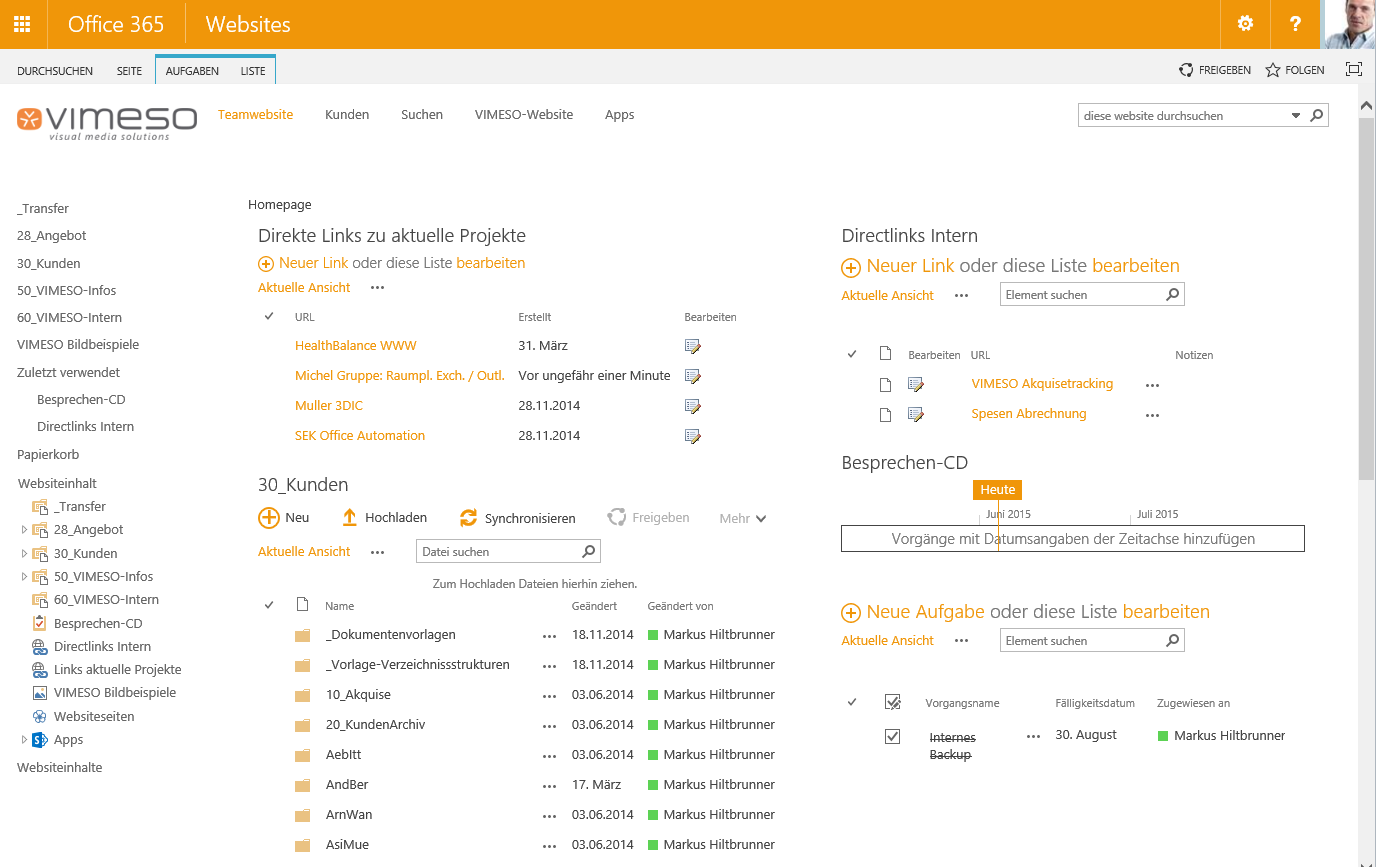Image resolution: width=1376 pixels, height=867 pixels.
Task: Open the site search scope dropdown arrow
Action: click(1296, 115)
